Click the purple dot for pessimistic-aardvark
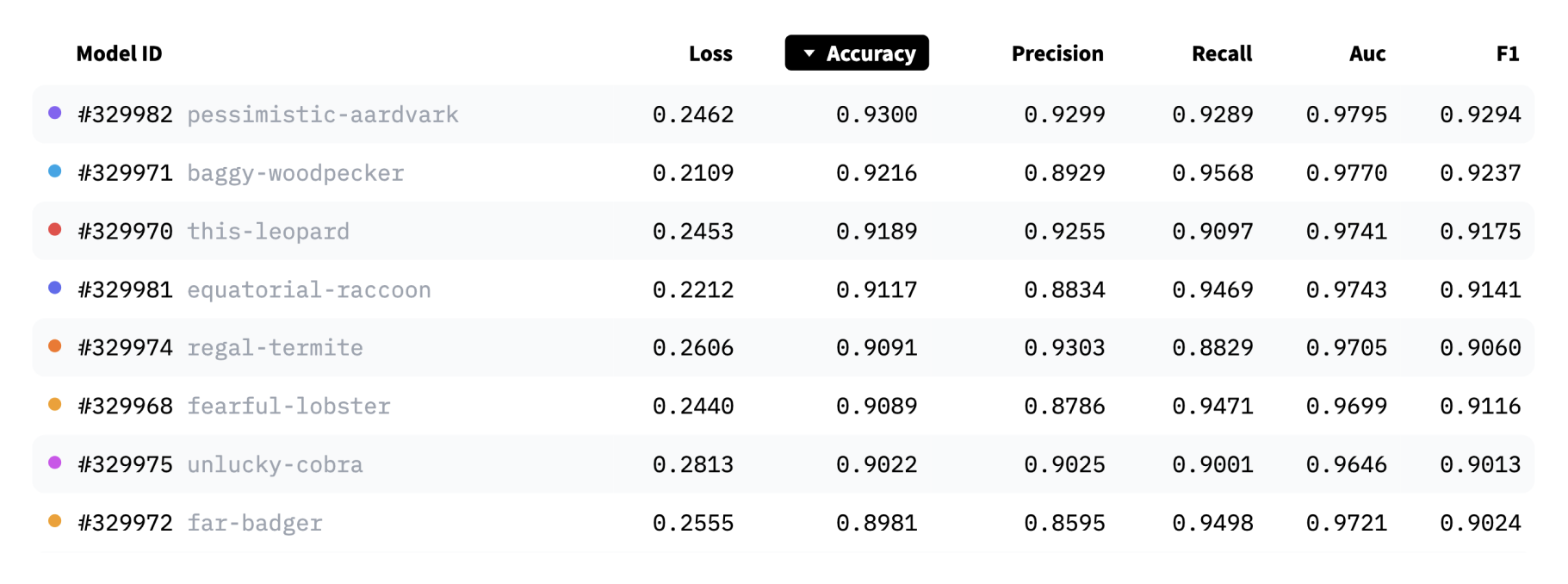This screenshot has width=1568, height=584. coord(54,113)
